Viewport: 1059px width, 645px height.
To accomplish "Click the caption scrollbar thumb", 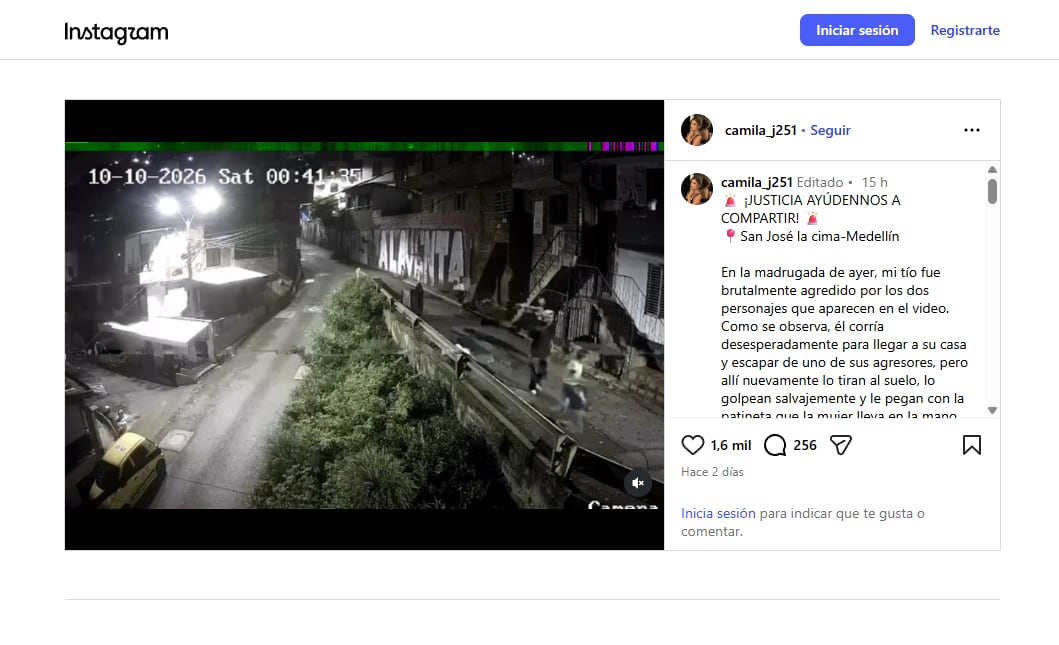I will pos(992,191).
